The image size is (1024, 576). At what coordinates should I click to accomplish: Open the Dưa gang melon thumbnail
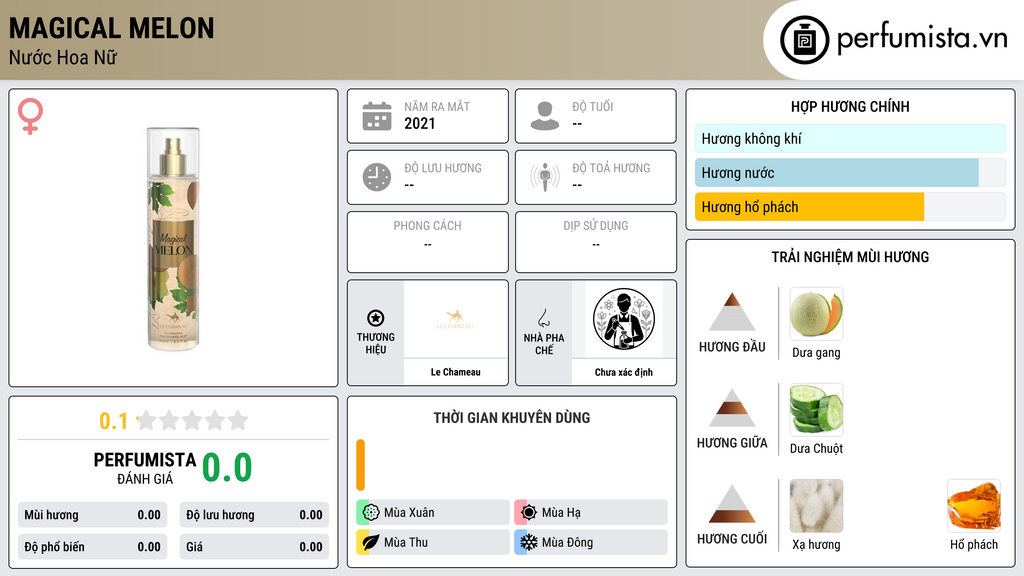click(x=816, y=314)
